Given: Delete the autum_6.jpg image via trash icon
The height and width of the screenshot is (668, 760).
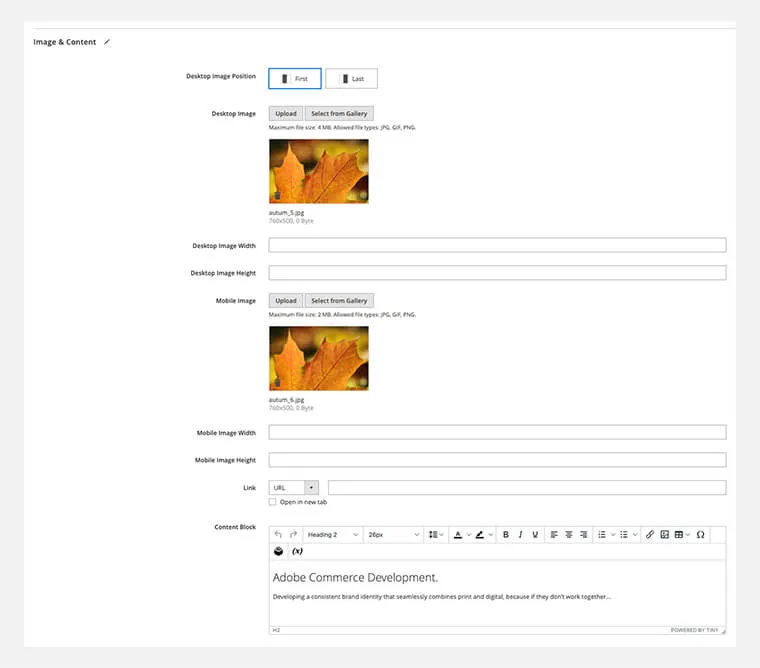Looking at the screenshot, I should 277,383.
